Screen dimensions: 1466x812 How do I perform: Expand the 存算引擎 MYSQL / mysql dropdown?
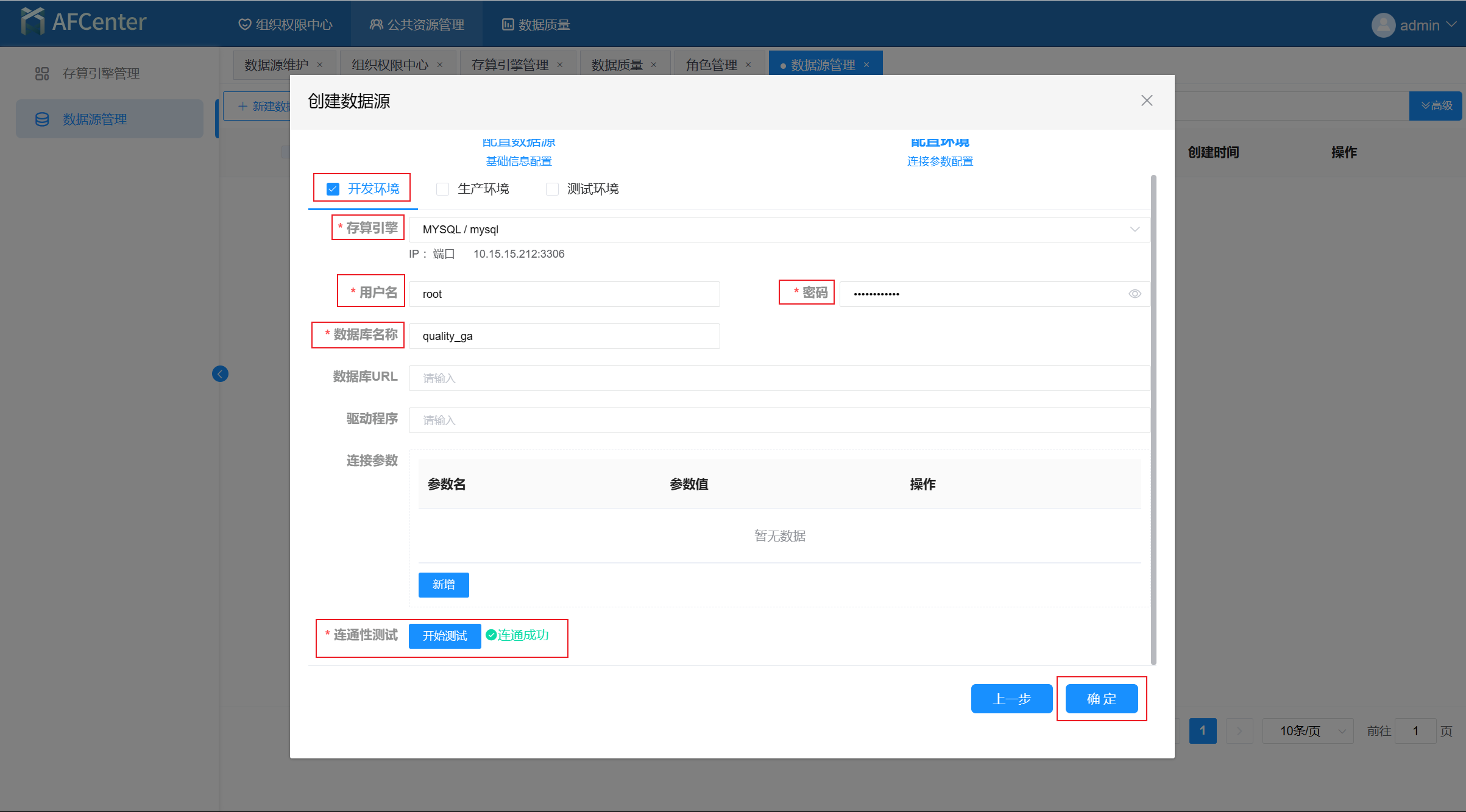tap(779, 230)
